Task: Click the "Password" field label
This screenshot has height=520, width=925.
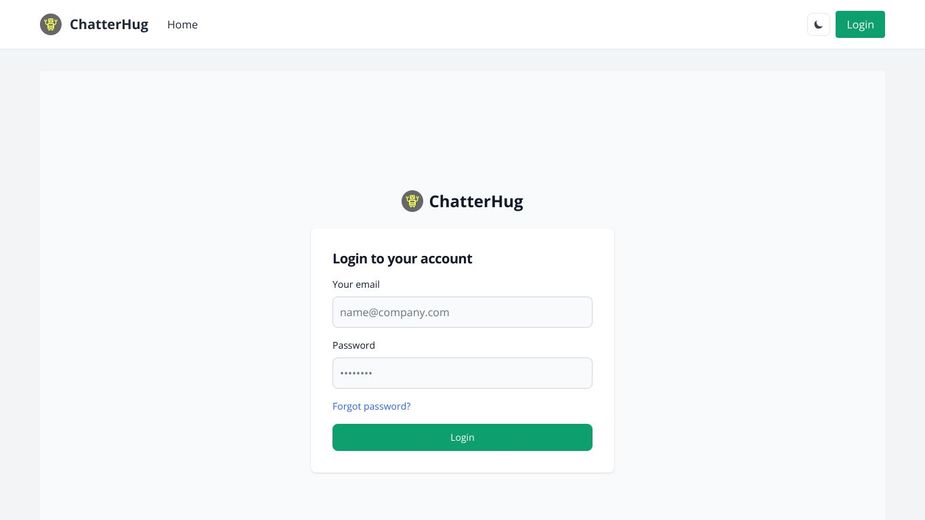Action: pos(354,345)
